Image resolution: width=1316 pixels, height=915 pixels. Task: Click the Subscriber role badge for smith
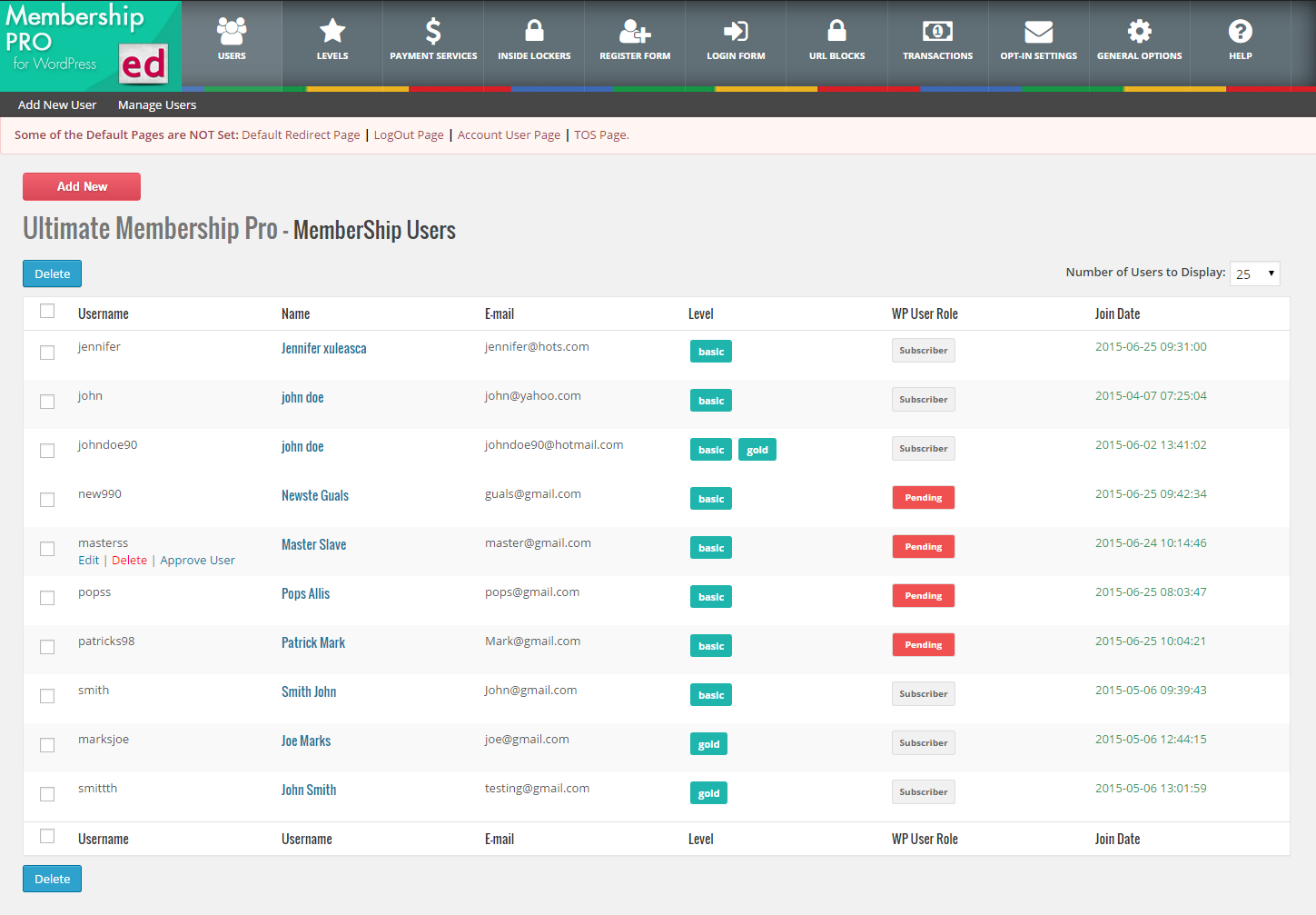[923, 694]
